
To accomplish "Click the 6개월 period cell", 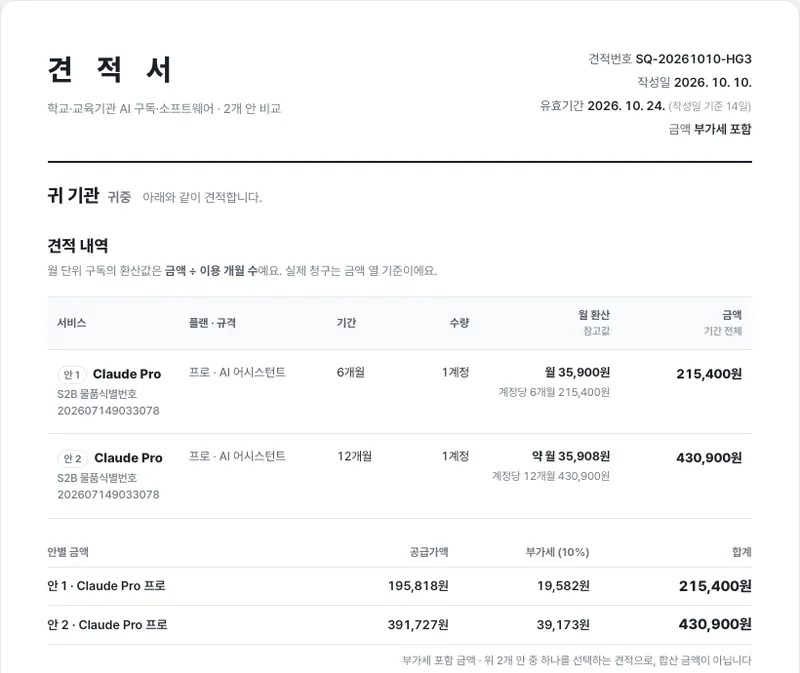I will 351,372.
